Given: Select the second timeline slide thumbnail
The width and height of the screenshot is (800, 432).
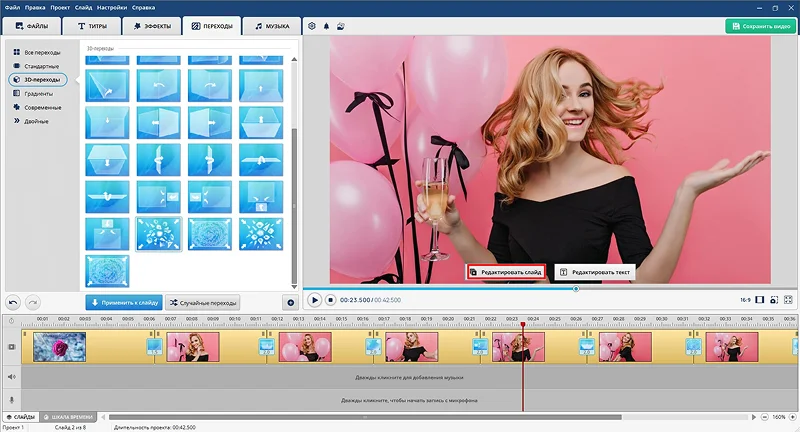Looking at the screenshot, I should pyautogui.click(x=193, y=347).
